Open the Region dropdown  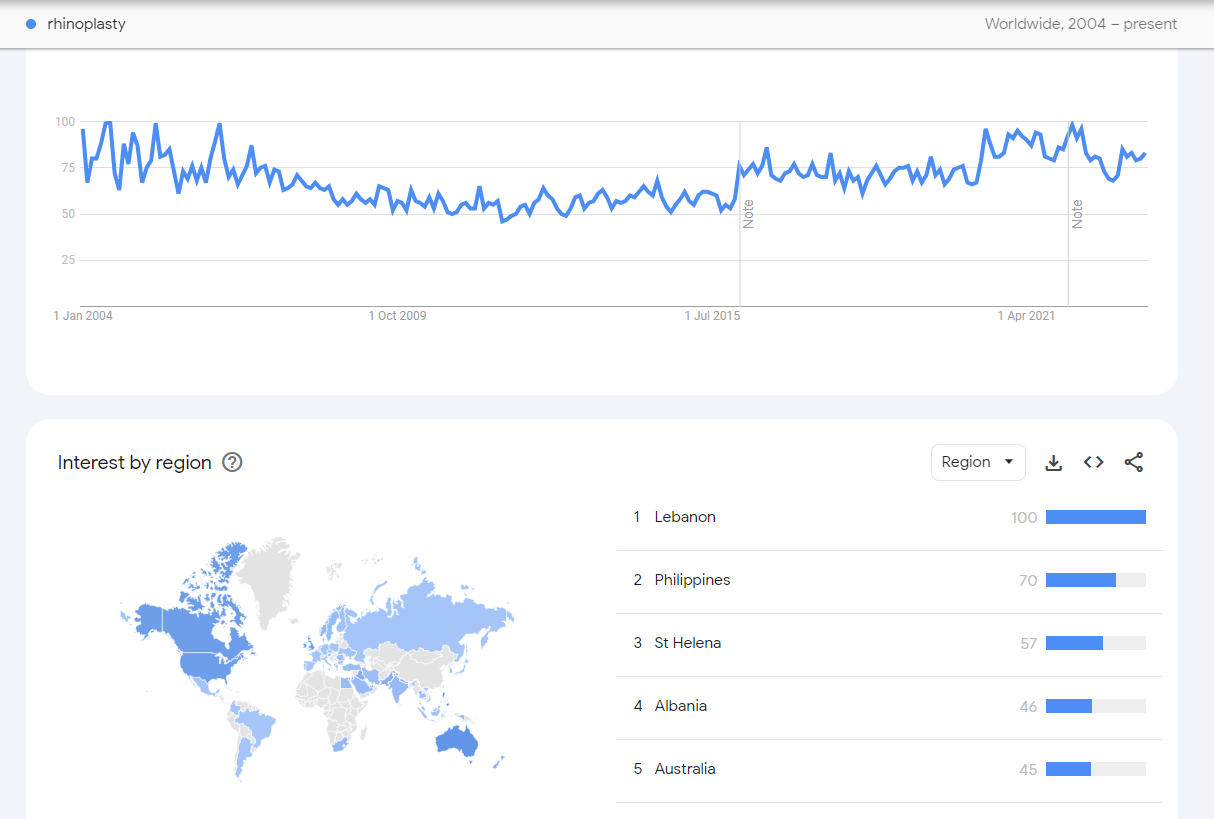[978, 462]
